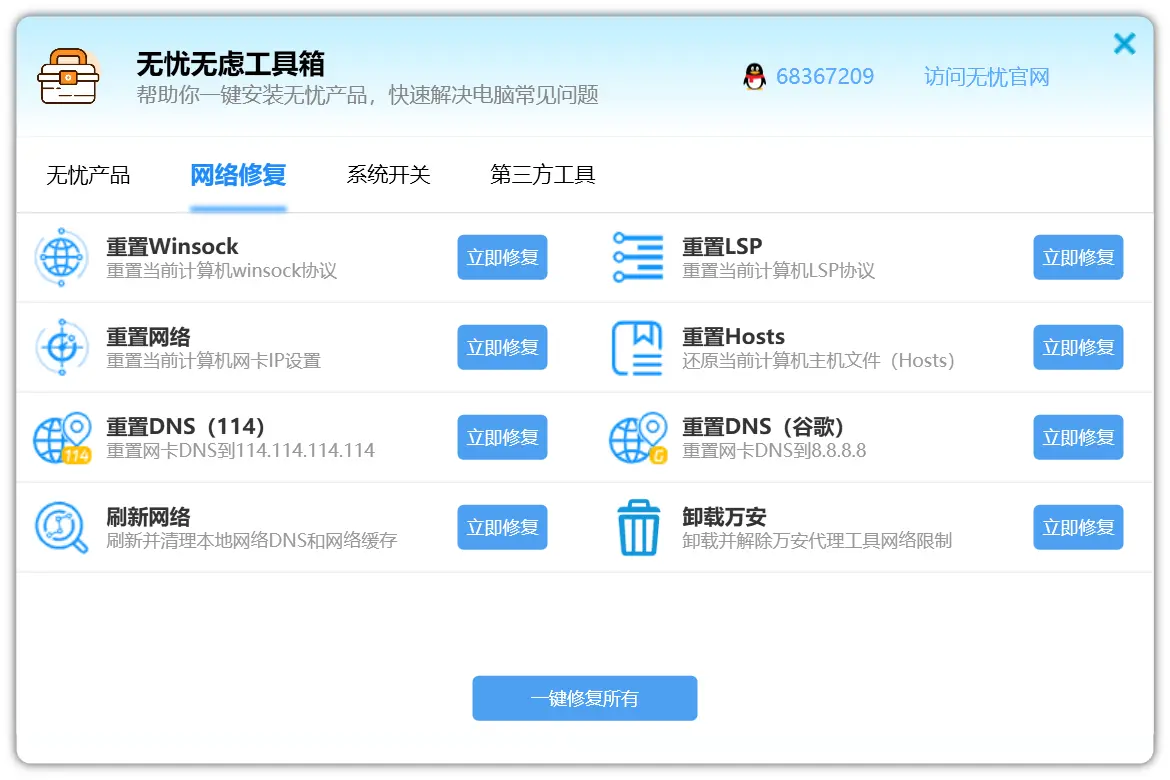Screen dimensions: 1170x780
Task: Click the 重置LSP list icon
Action: click(638, 258)
